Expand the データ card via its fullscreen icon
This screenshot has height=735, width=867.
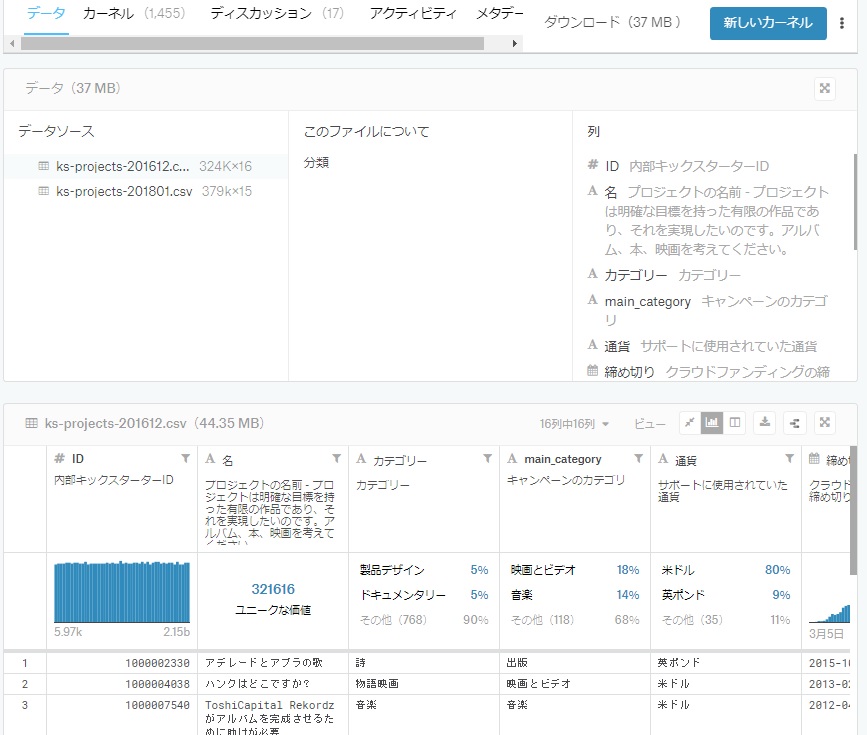(824, 88)
